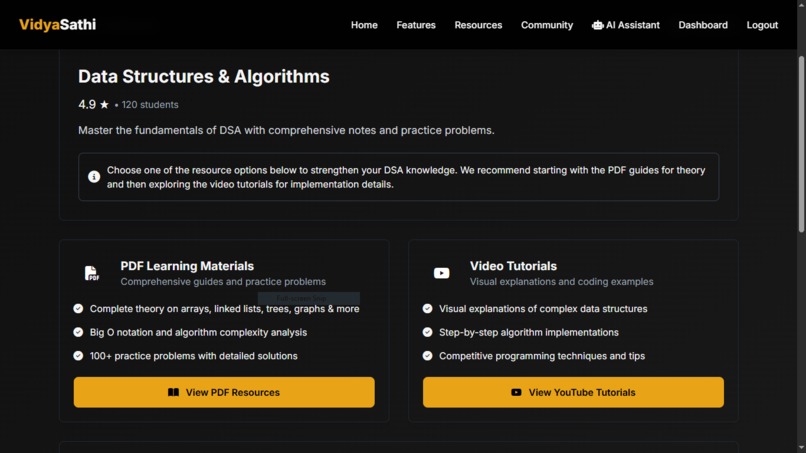Viewport: 806px width, 453px height.
Task: Click the checkmark beside Competitive programming techniques
Action: tap(427, 356)
